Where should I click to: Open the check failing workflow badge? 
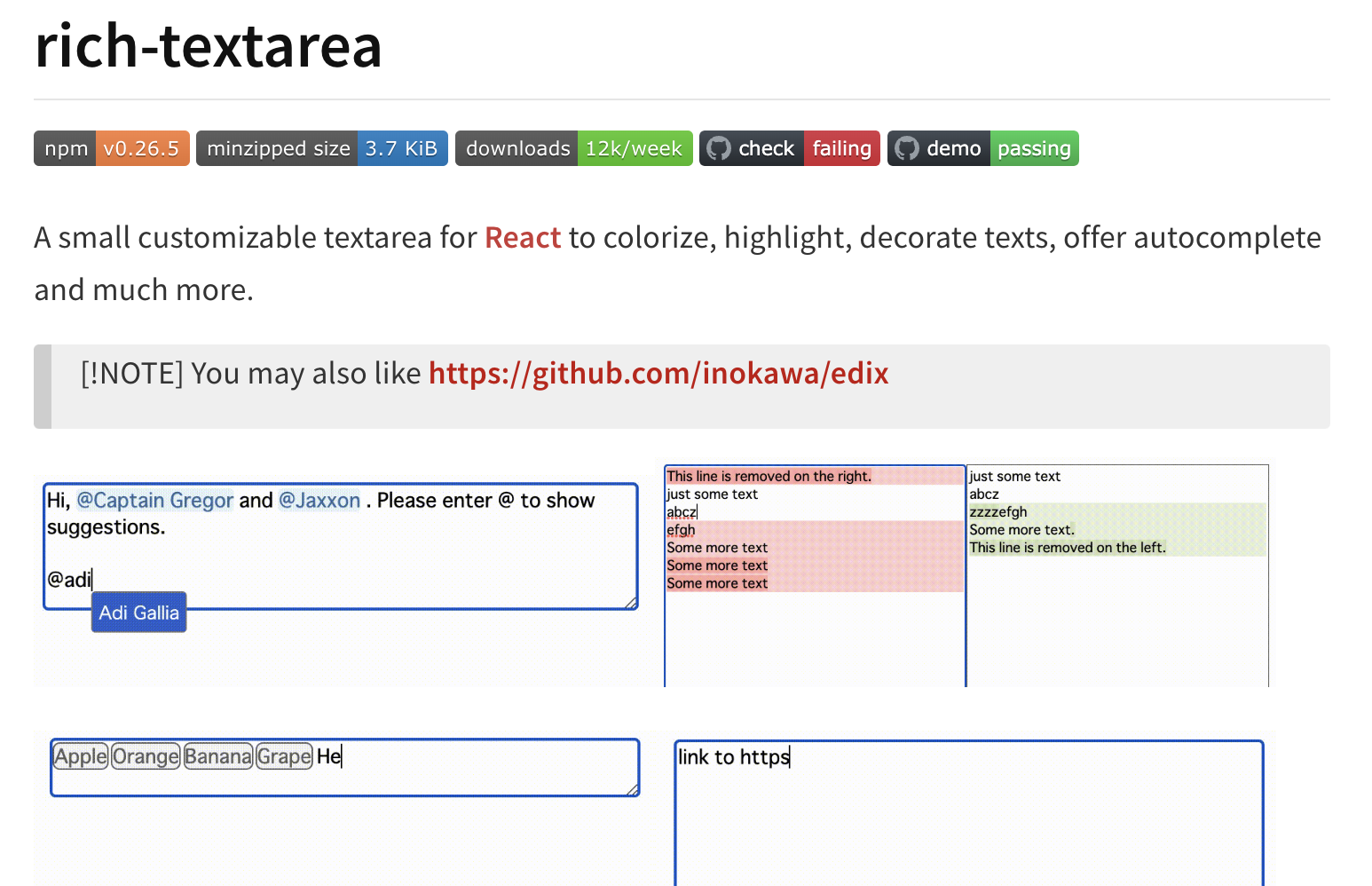(x=790, y=148)
